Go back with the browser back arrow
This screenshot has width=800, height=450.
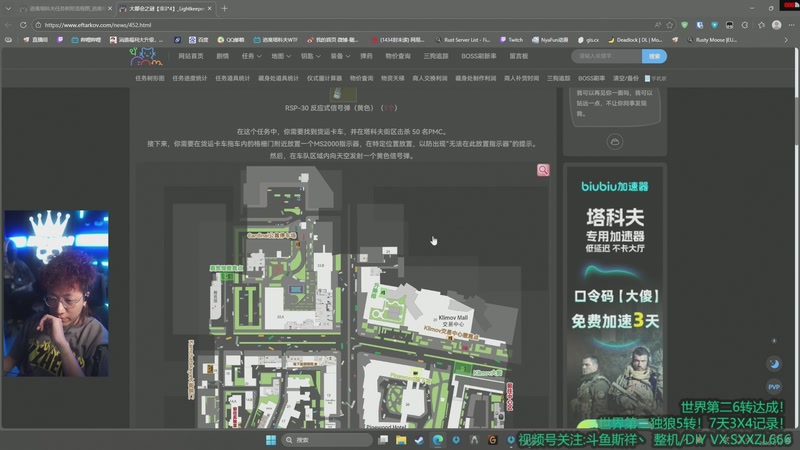tap(8, 25)
